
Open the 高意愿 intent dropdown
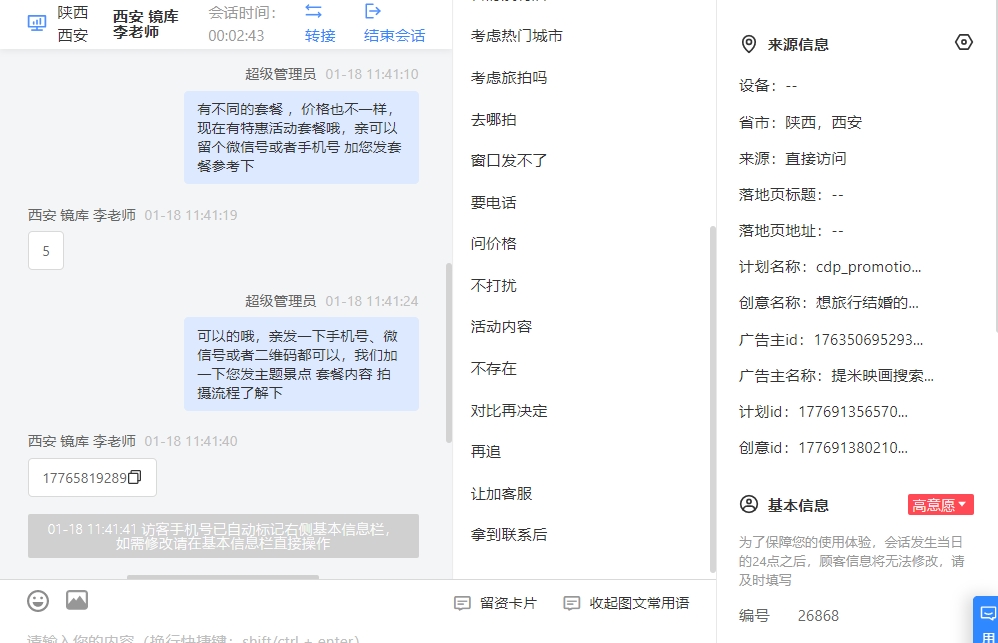[x=940, y=504]
